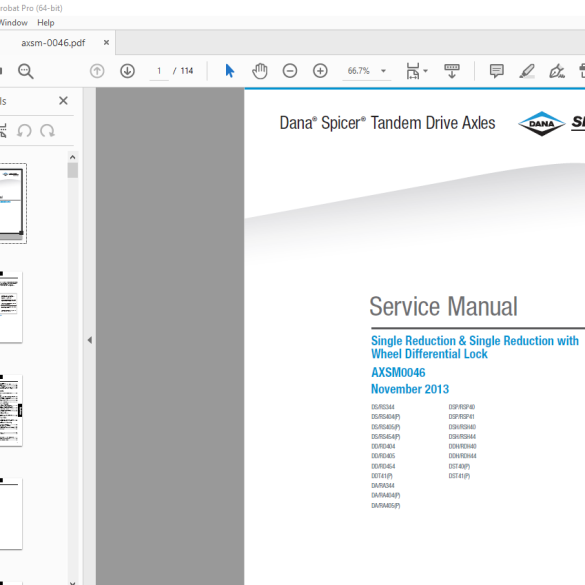Open the sign document pen tool

click(x=557, y=71)
